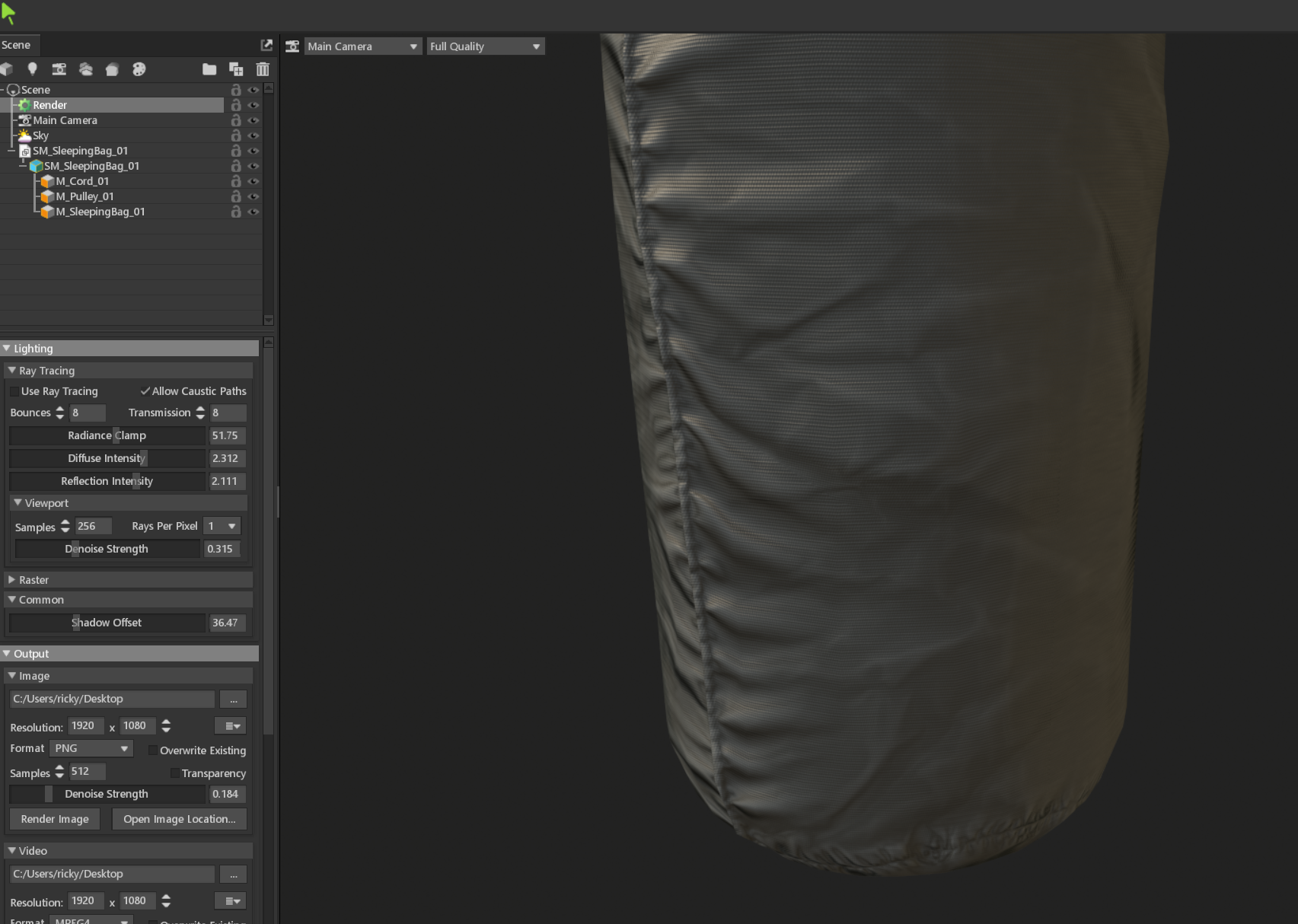Adjust the Radiance Clamp slider
1298x924 pixels.
(107, 435)
